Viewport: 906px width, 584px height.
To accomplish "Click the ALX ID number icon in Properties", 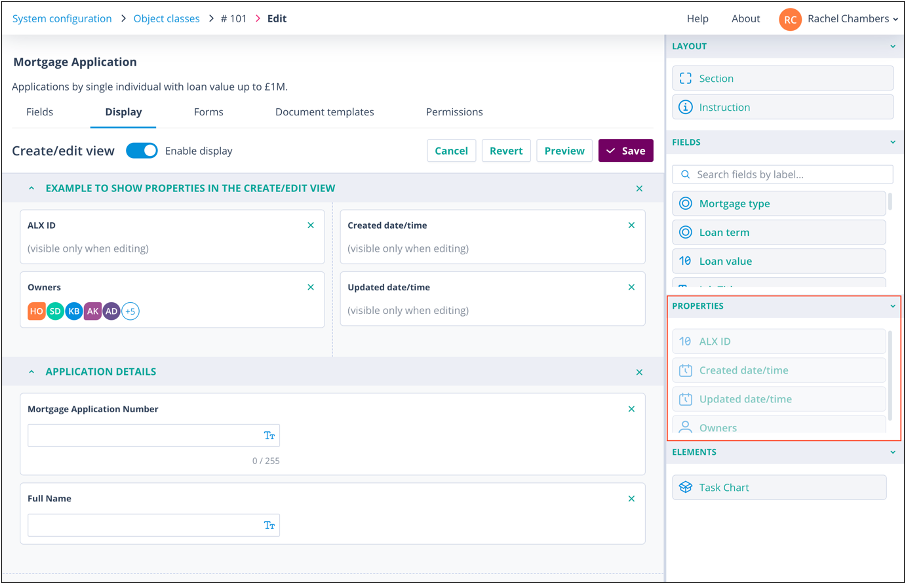I will (685, 341).
